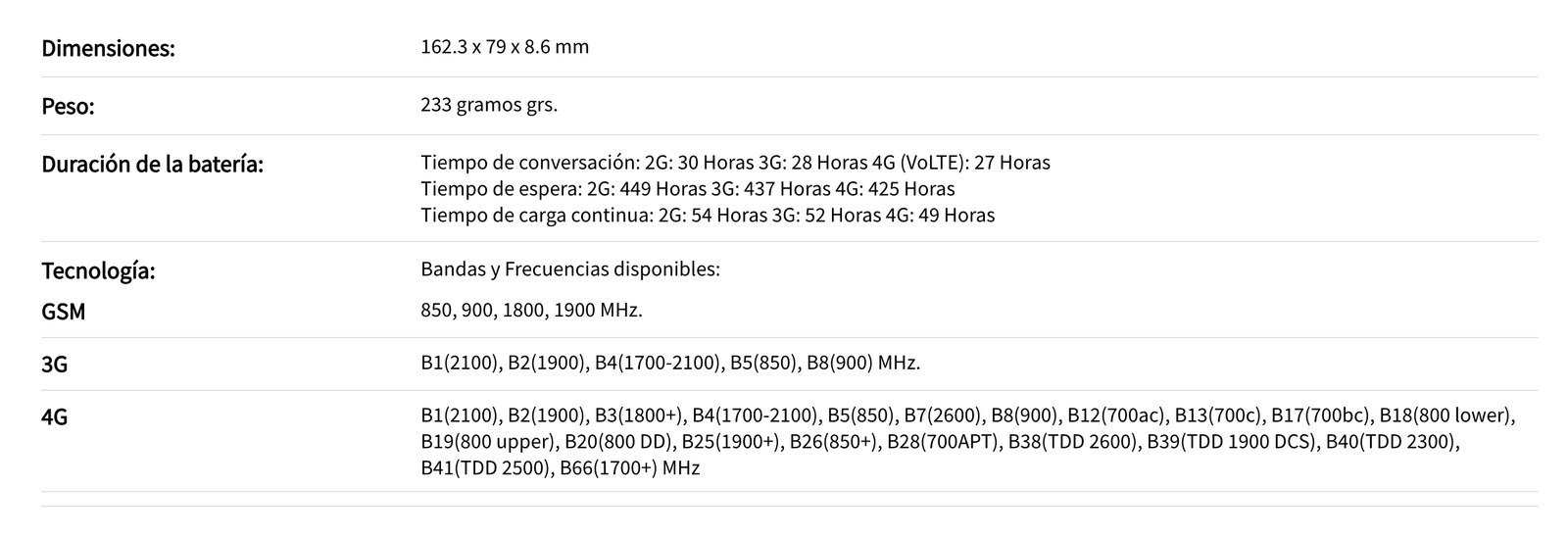Click the 4G bands first line with B12(700ac)

[x=968, y=415]
